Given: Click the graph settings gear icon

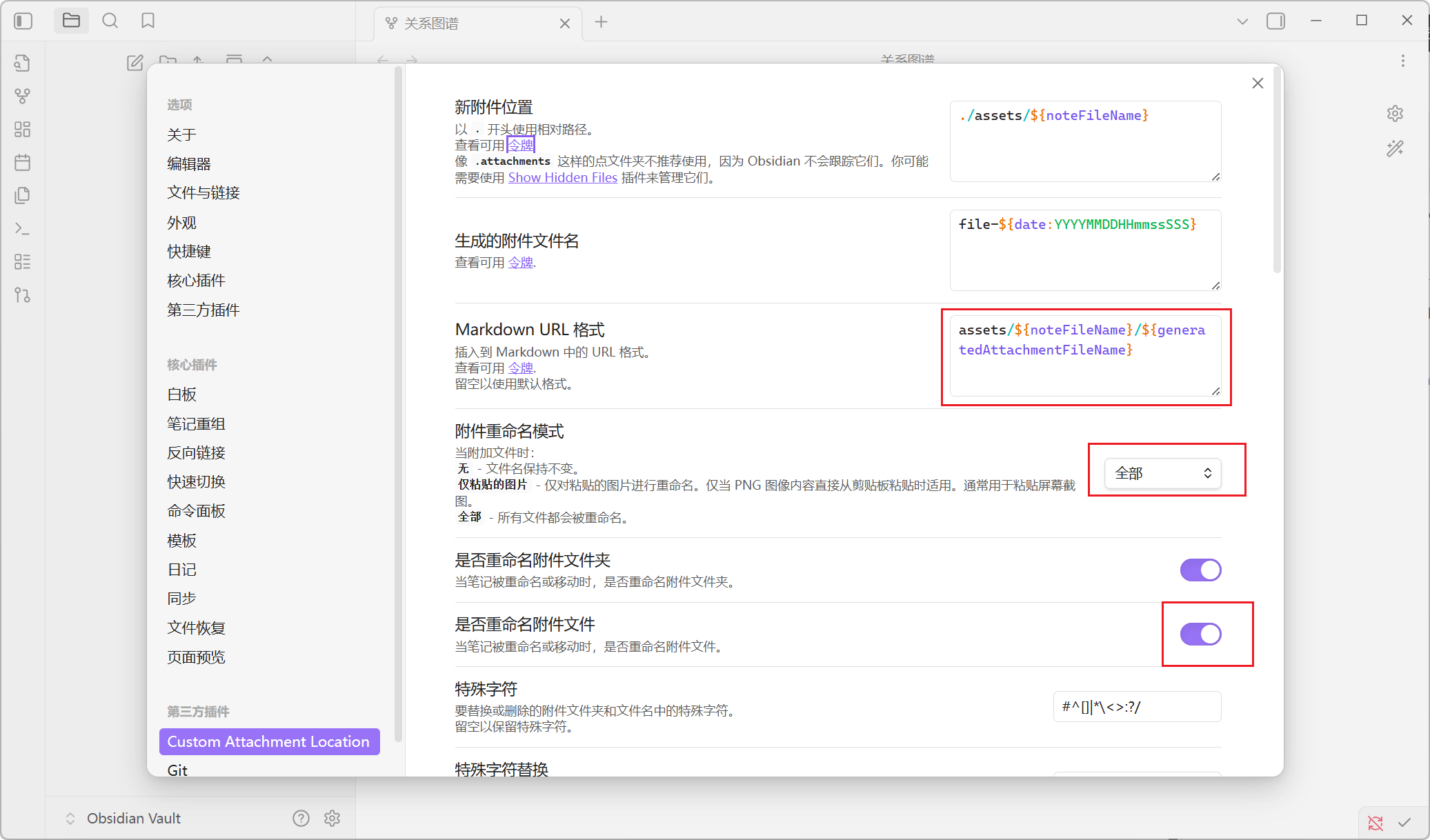Looking at the screenshot, I should point(1395,113).
